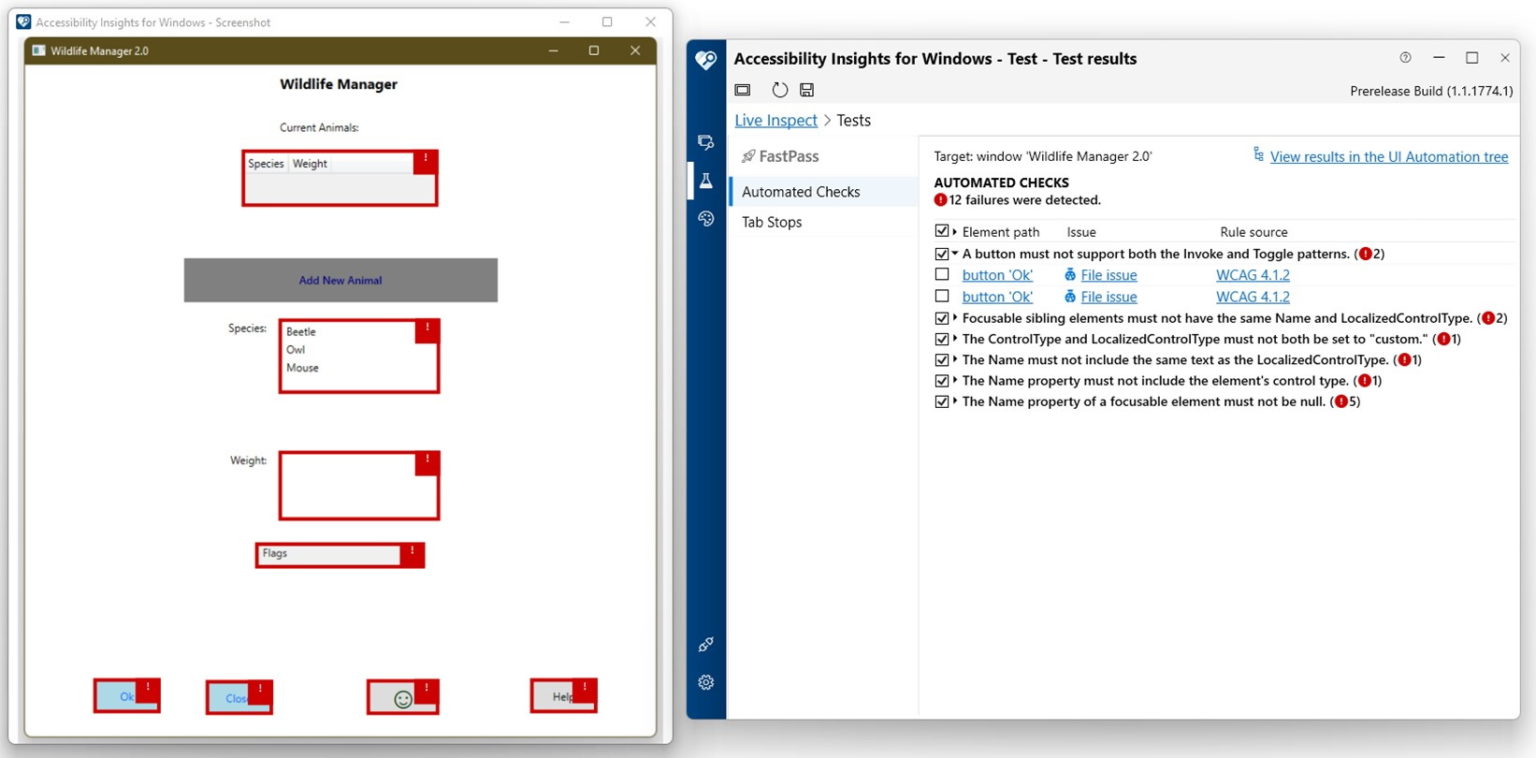Switch to the Tab Stops tab
This screenshot has height=758, width=1536.
(771, 221)
